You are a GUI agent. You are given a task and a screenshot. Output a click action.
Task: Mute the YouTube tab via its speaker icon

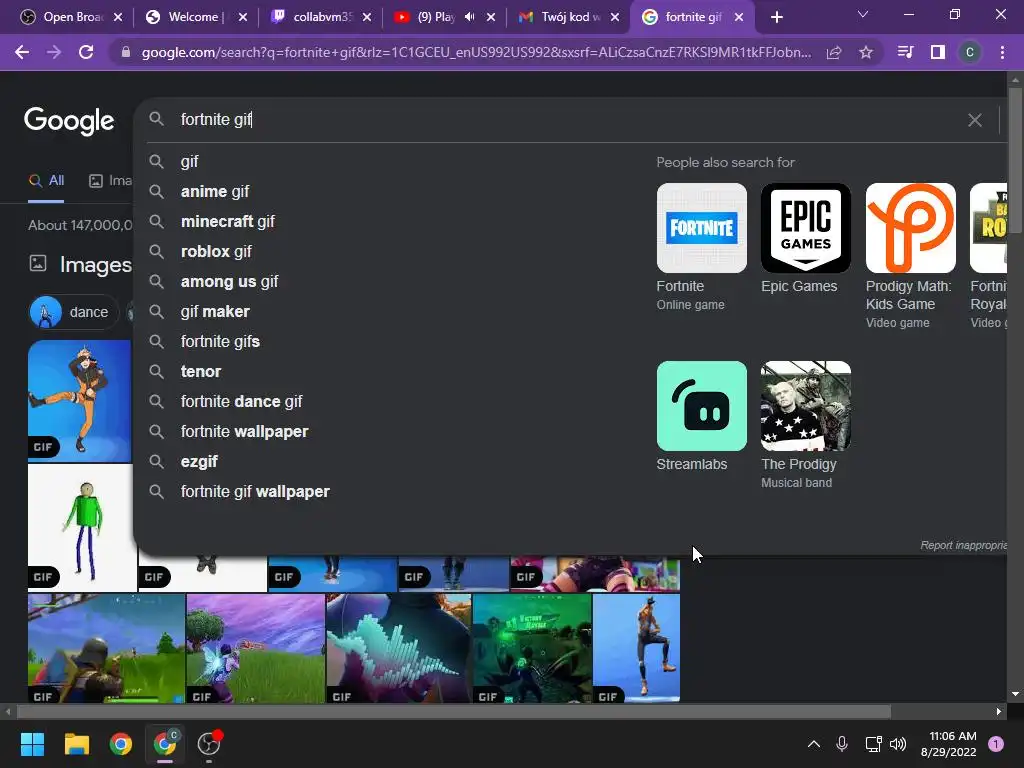pyautogui.click(x=470, y=17)
